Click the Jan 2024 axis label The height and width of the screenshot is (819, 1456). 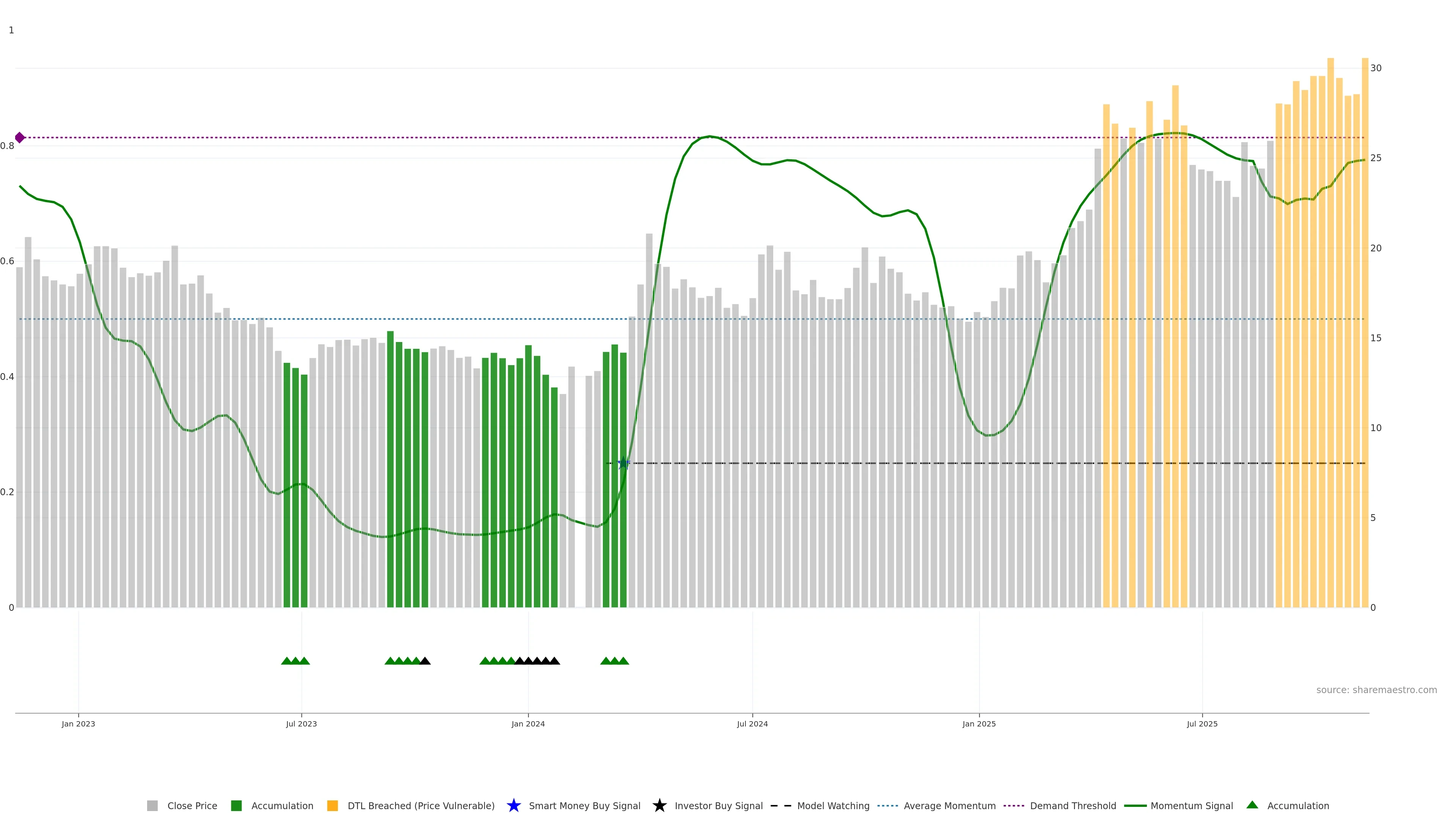click(528, 723)
